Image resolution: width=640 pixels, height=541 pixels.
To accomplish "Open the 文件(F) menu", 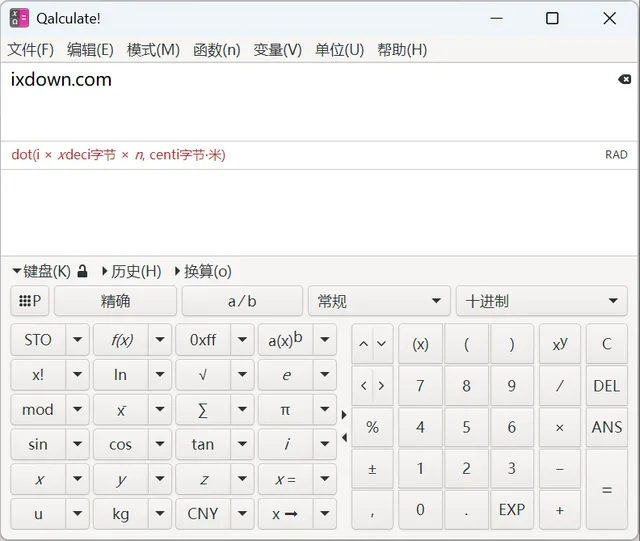I will (x=31, y=50).
